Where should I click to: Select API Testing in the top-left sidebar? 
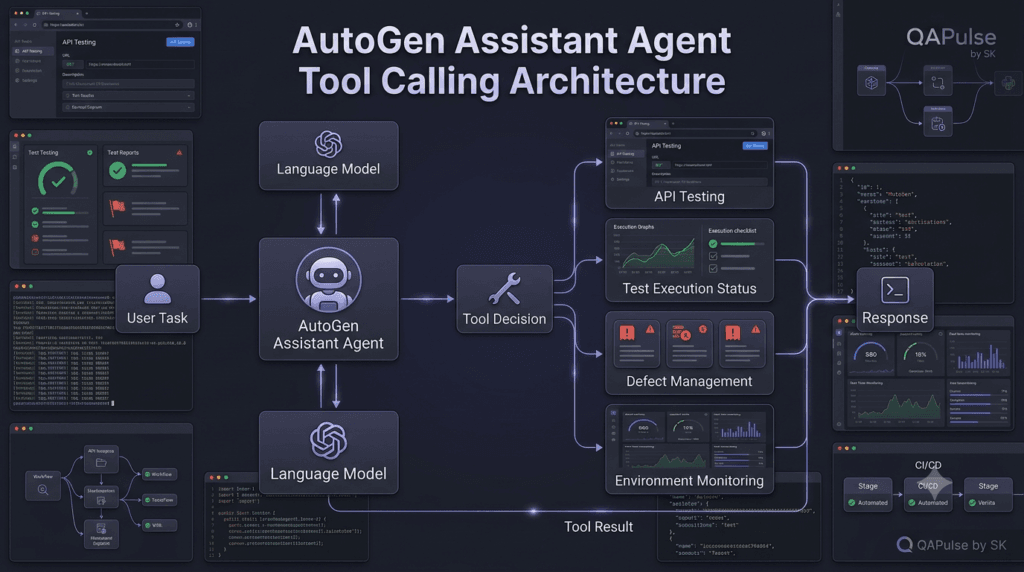[33, 51]
